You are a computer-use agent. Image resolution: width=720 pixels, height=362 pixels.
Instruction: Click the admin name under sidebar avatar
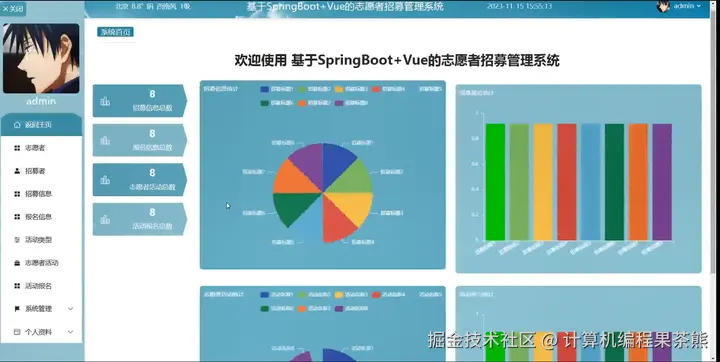coord(41,101)
